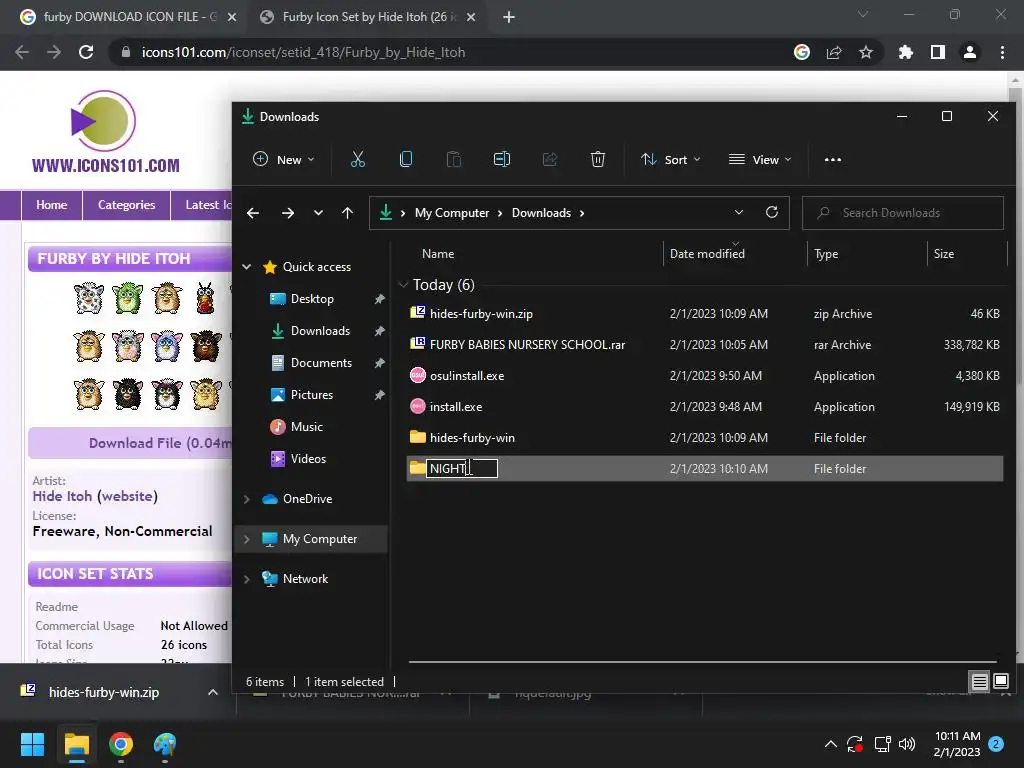Reload the Chrome page
1024x768 pixels.
(x=86, y=52)
